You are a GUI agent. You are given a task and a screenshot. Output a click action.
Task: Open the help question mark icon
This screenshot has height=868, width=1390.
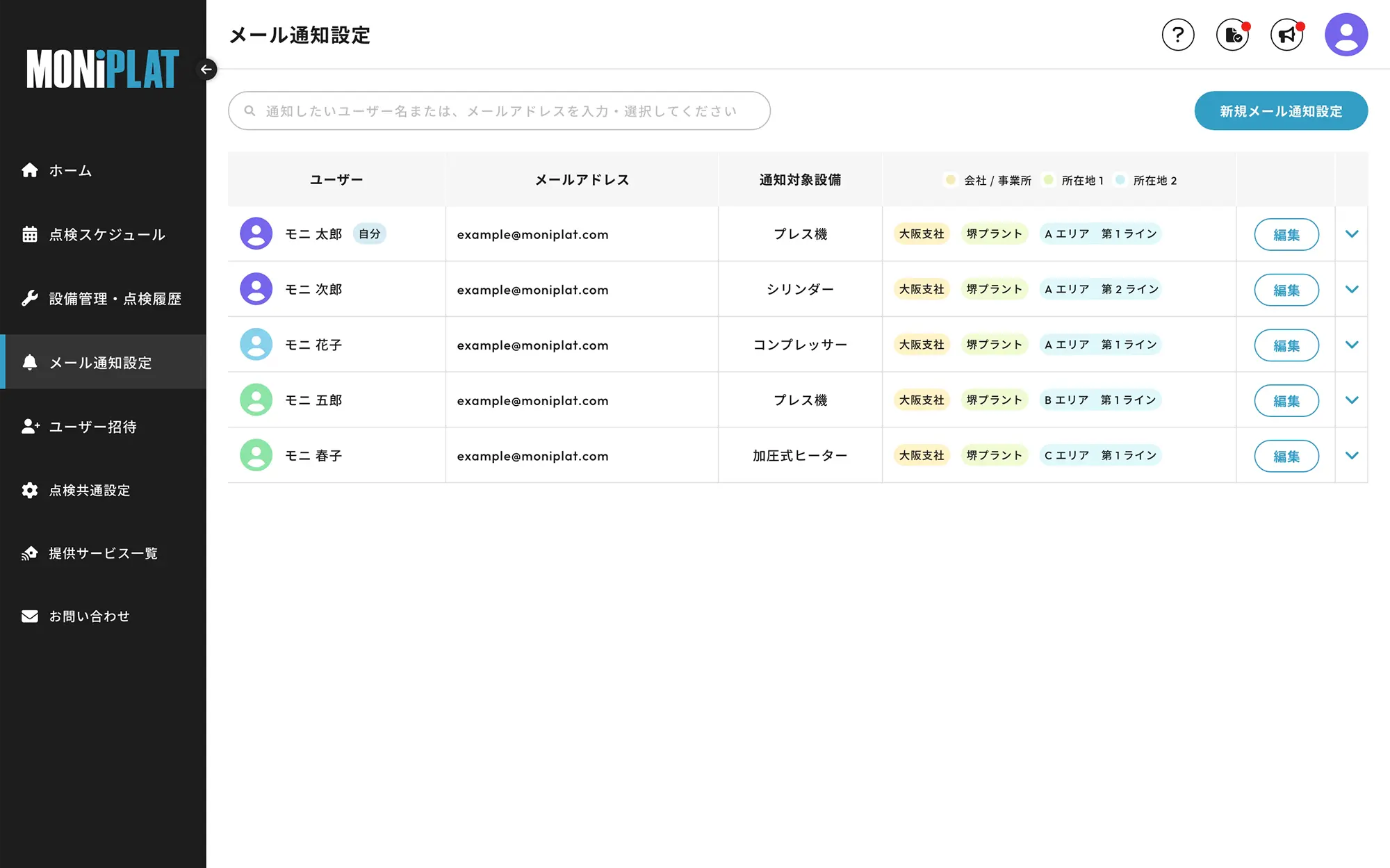1178,34
